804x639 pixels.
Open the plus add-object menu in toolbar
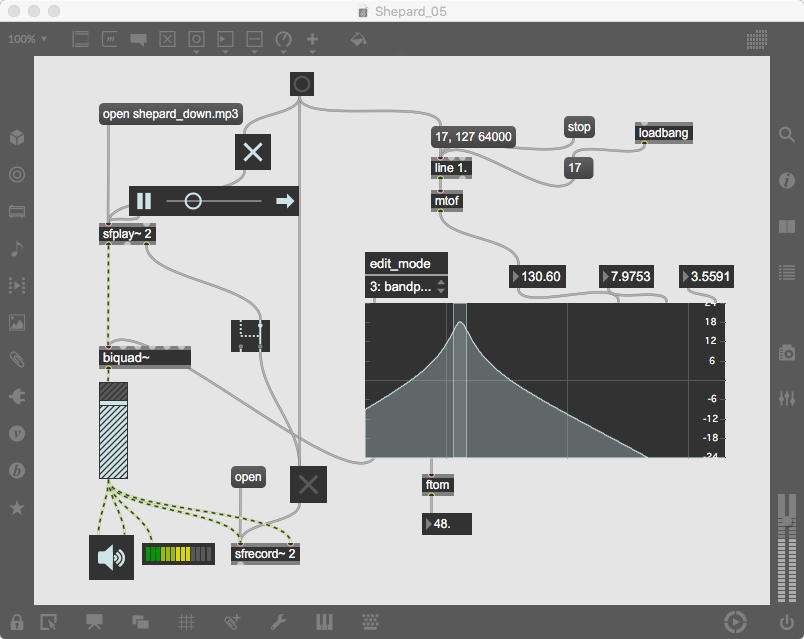coord(312,39)
